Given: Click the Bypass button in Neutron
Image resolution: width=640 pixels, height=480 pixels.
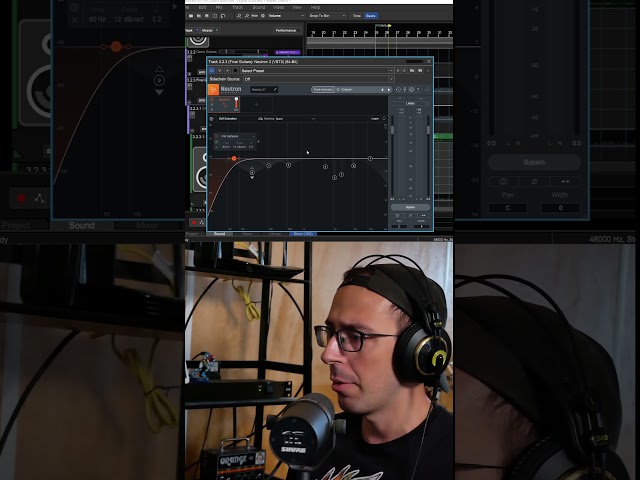Looking at the screenshot, I should (410, 207).
